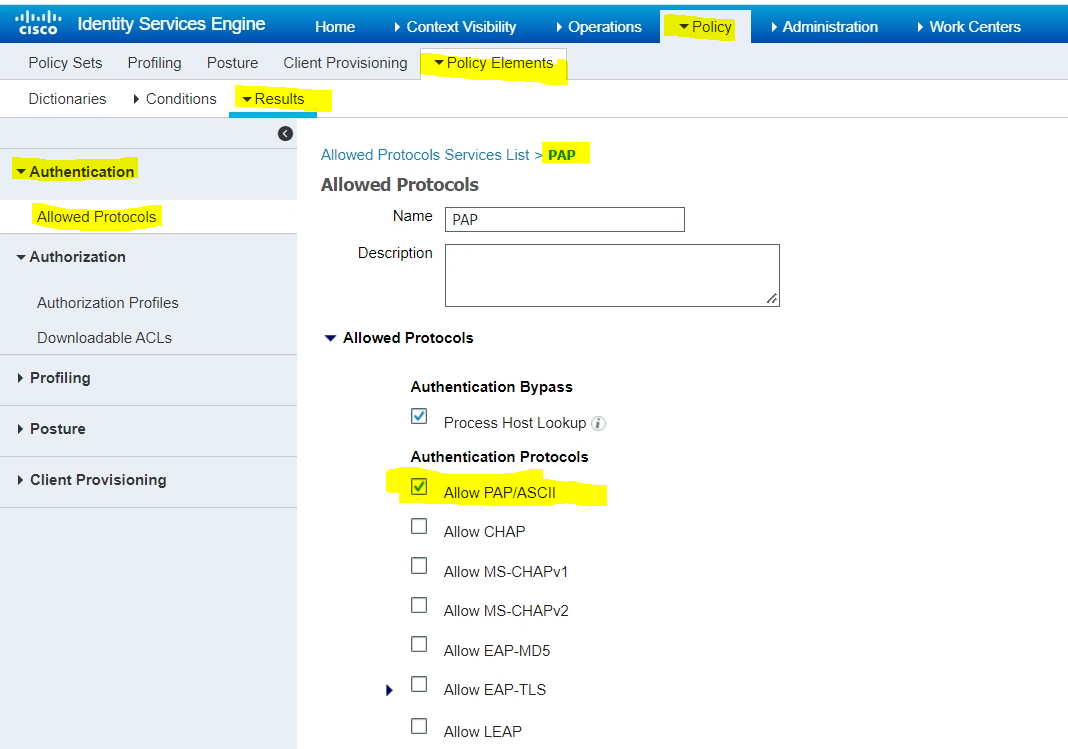Open Authorization Profiles in sidebar

click(108, 303)
